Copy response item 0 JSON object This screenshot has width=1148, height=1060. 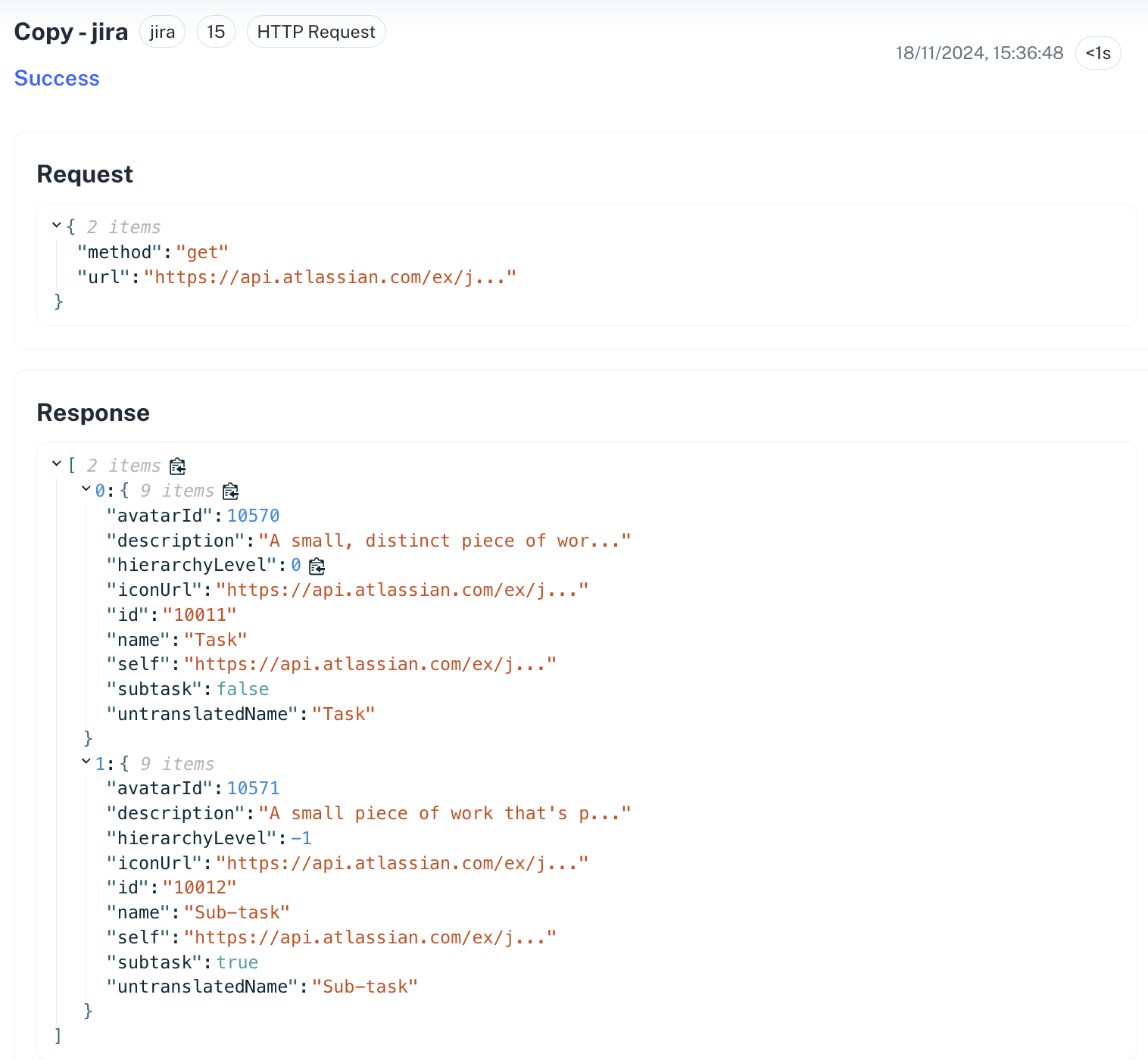[230, 491]
